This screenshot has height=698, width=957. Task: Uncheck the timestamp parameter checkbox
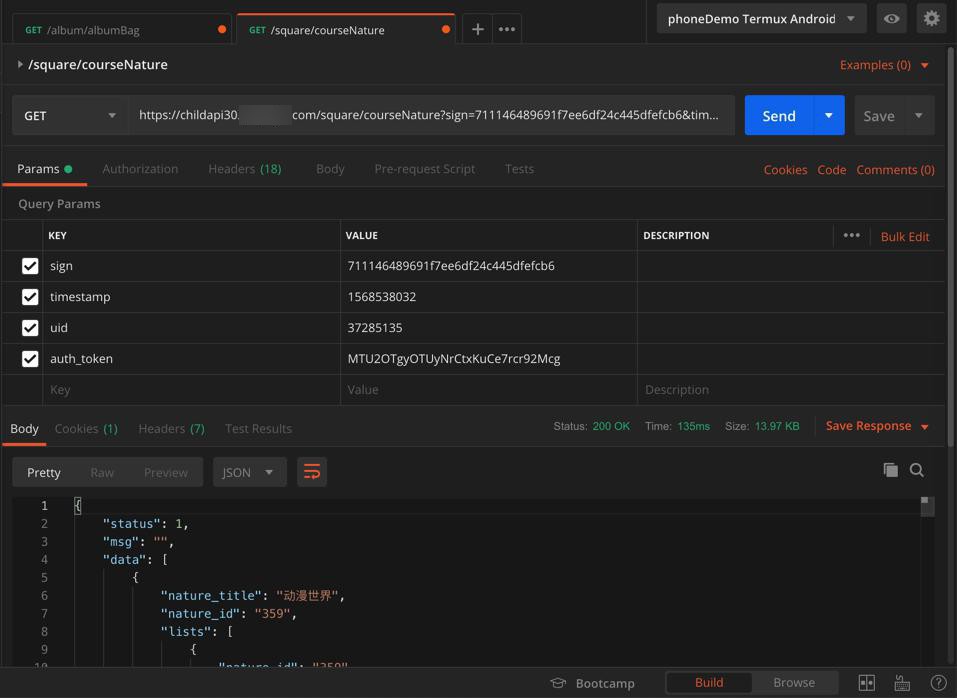30,297
